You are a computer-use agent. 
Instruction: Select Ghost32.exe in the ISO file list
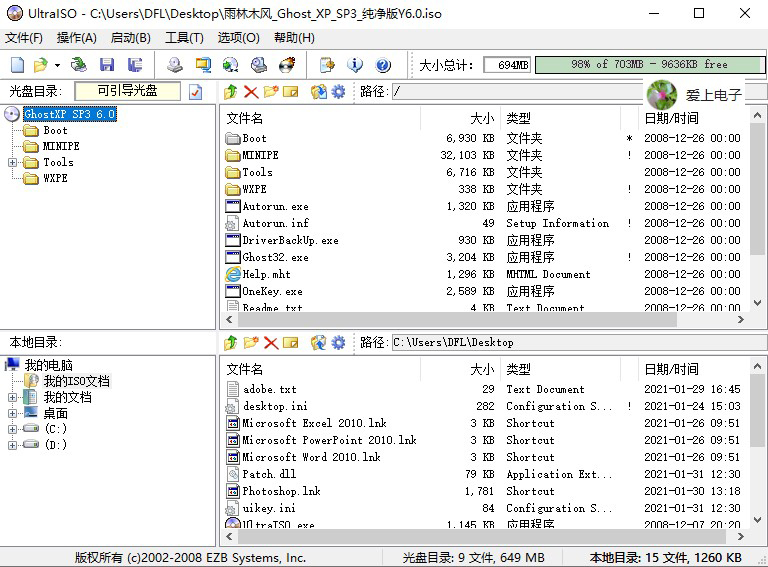(275, 257)
